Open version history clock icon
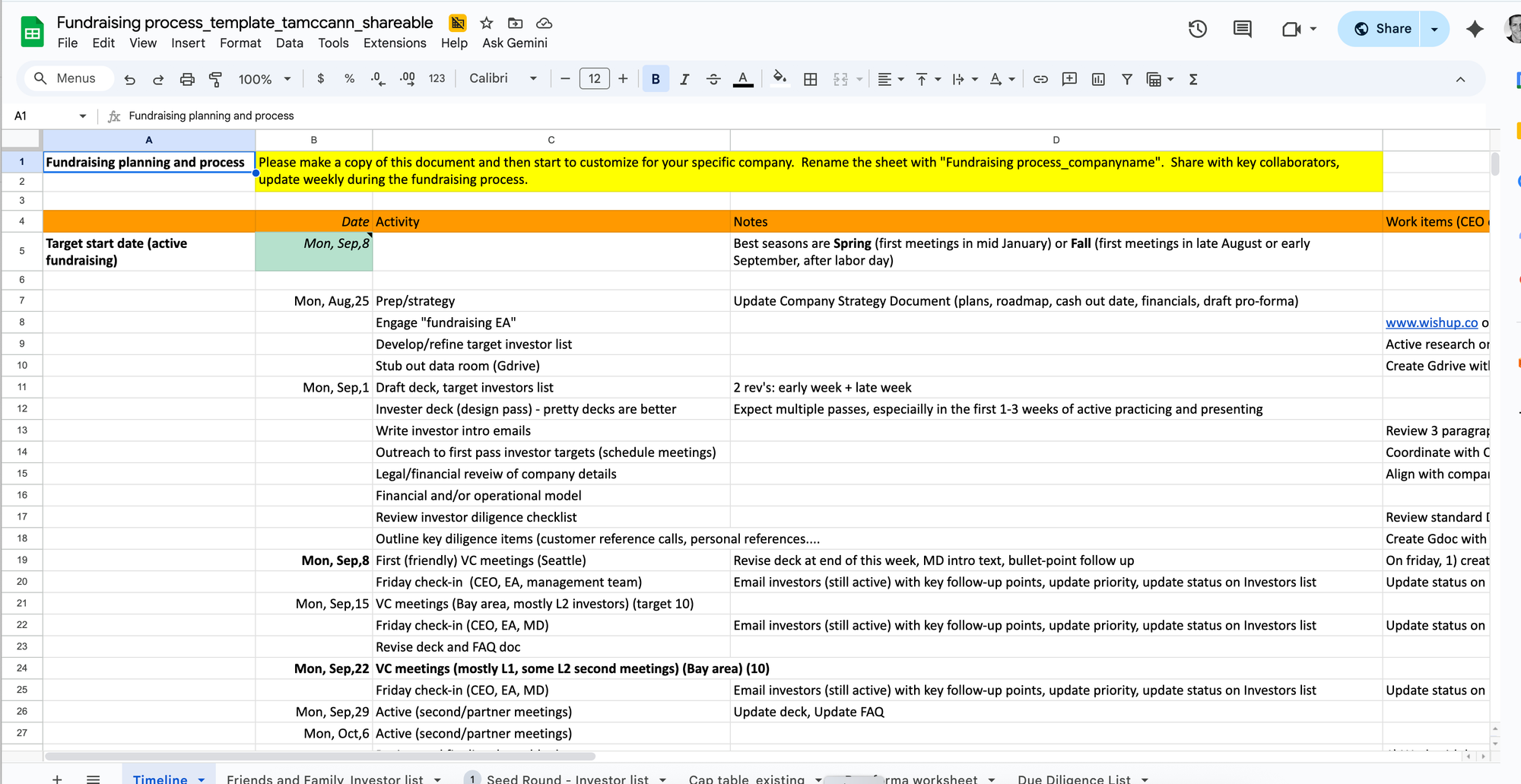Viewport: 1521px width, 784px height. click(1197, 29)
